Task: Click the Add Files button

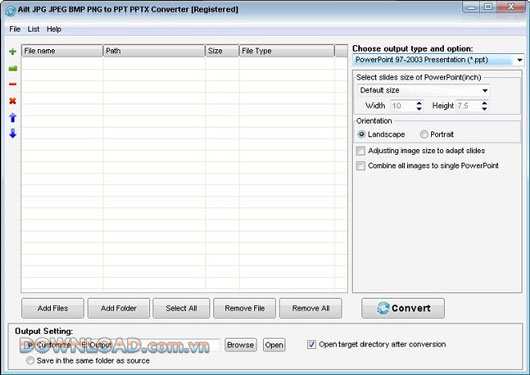Action: pos(53,308)
